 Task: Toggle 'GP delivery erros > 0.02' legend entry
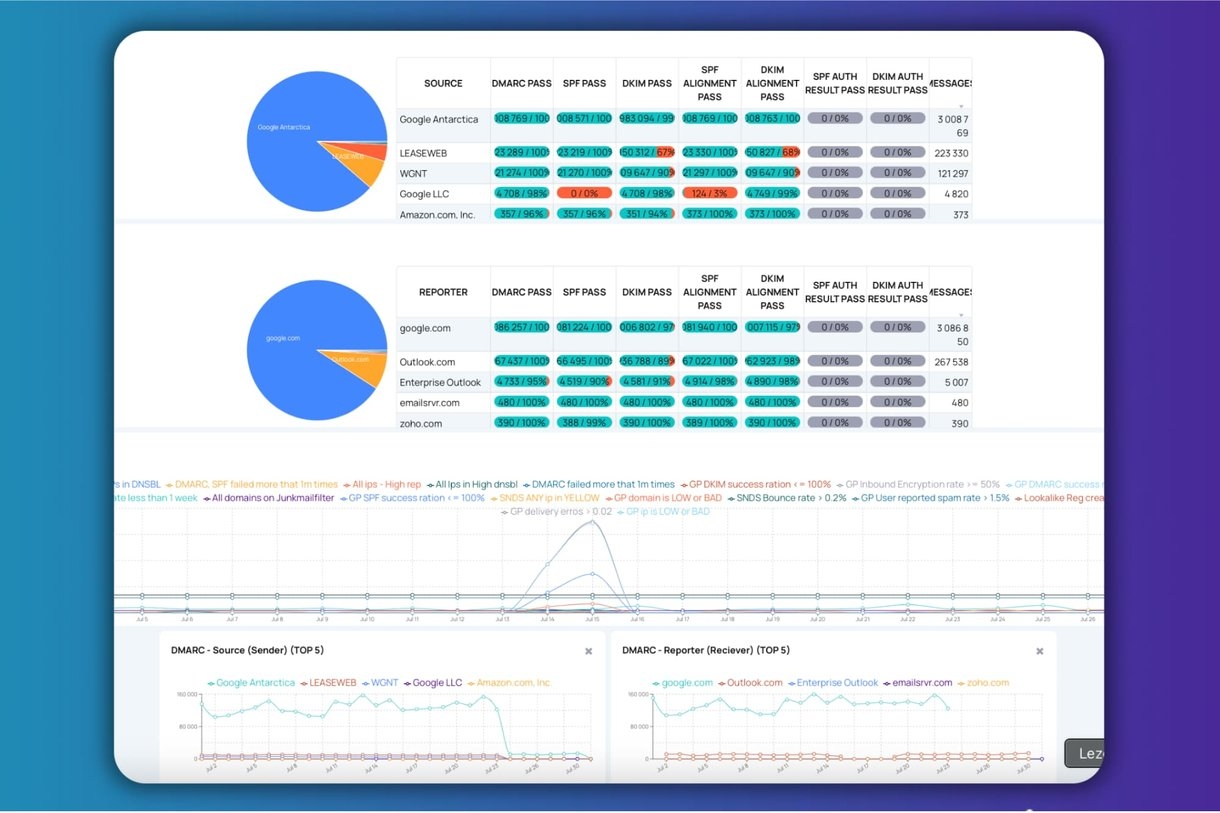(556, 512)
